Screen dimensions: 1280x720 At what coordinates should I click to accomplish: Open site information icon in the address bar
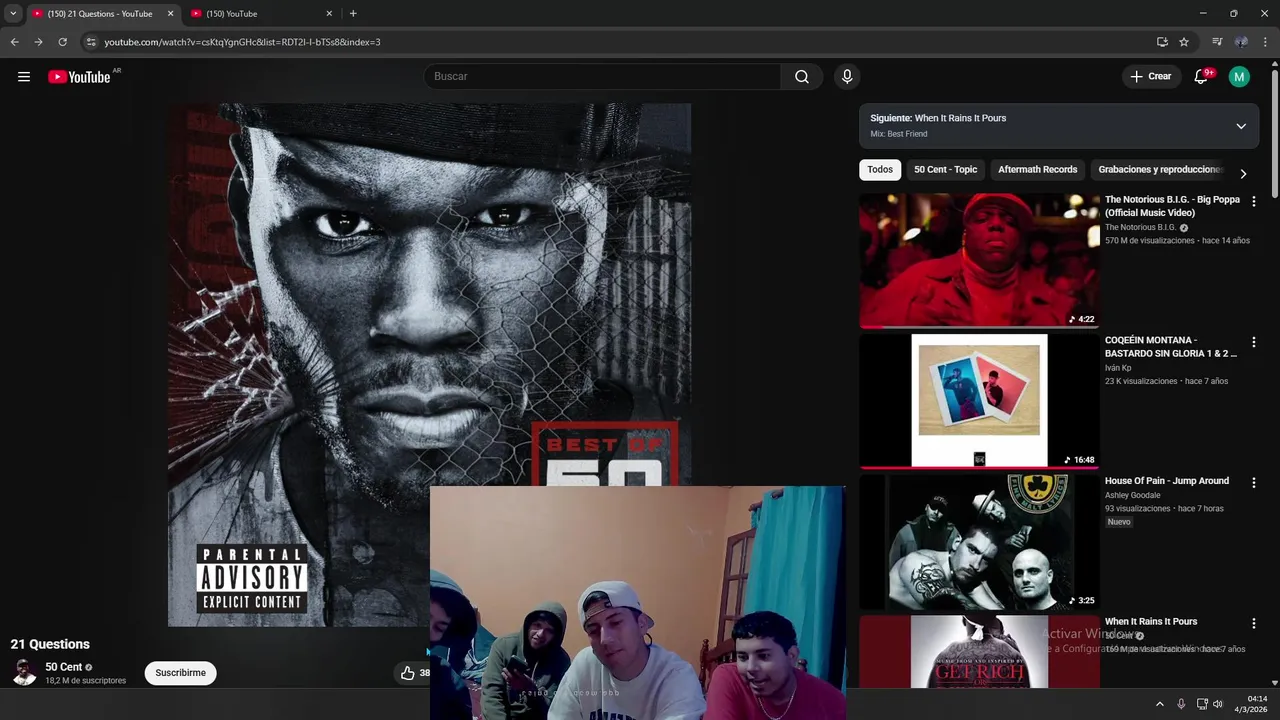(91, 42)
